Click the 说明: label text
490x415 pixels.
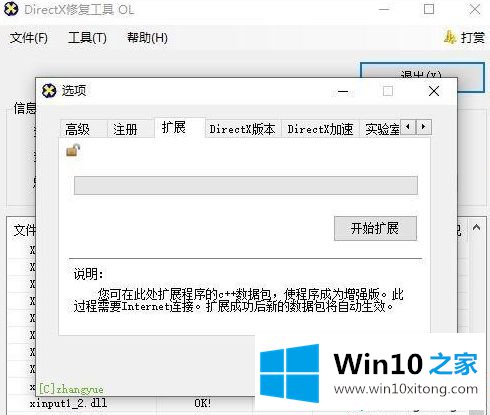click(88, 274)
